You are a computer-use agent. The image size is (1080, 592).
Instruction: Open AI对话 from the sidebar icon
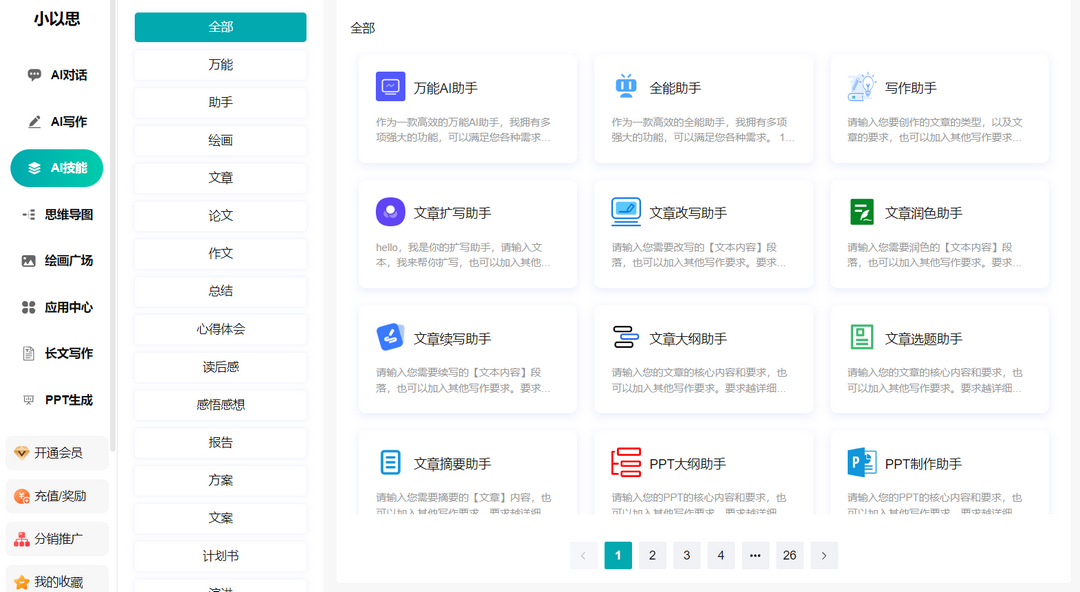point(33,76)
